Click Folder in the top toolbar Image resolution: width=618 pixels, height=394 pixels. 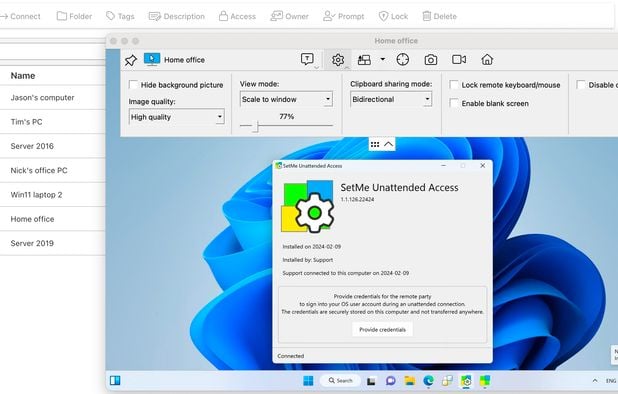coord(74,16)
